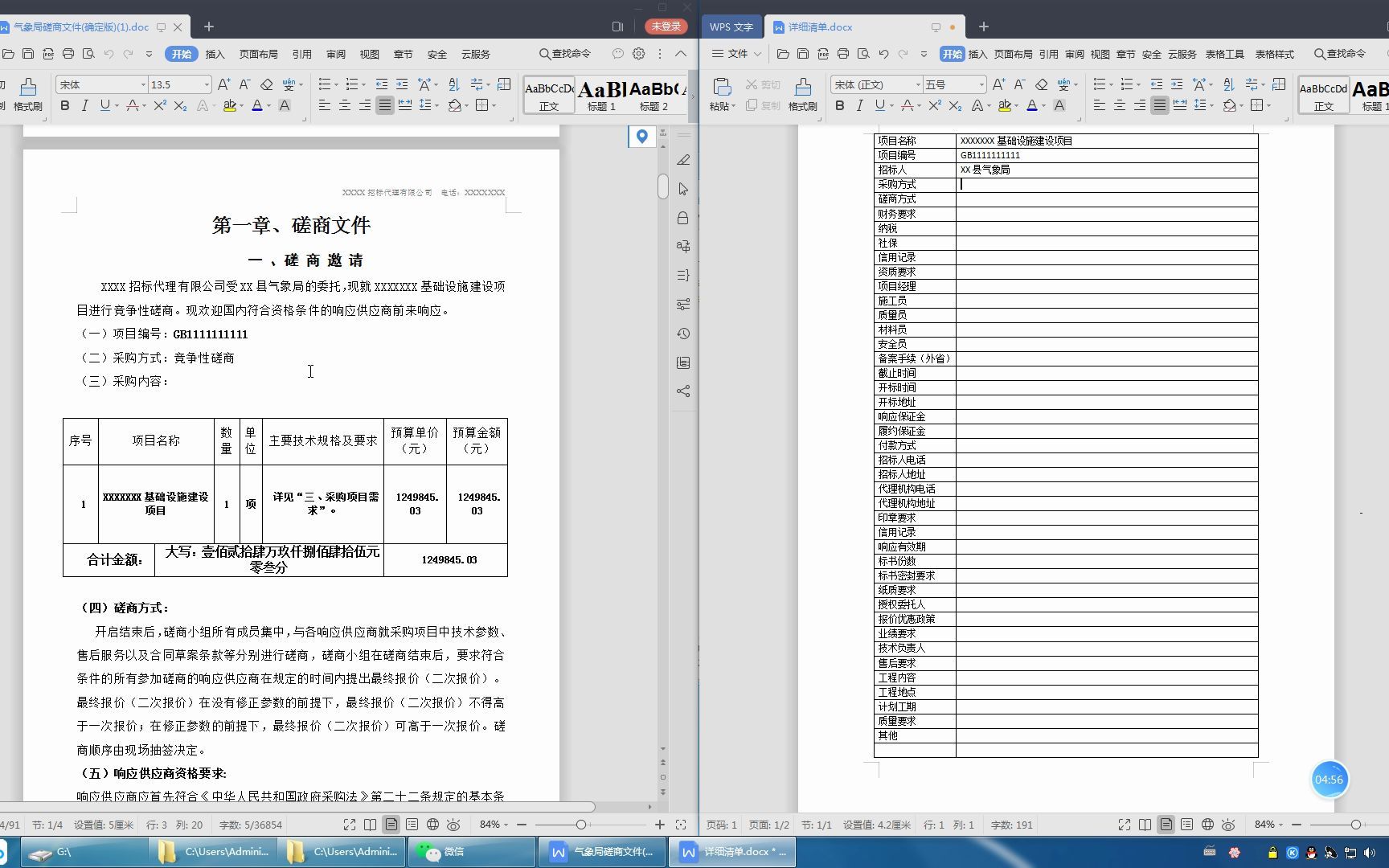Image resolution: width=1389 pixels, height=868 pixels.
Task: Click 未登录 login button
Action: point(666,27)
